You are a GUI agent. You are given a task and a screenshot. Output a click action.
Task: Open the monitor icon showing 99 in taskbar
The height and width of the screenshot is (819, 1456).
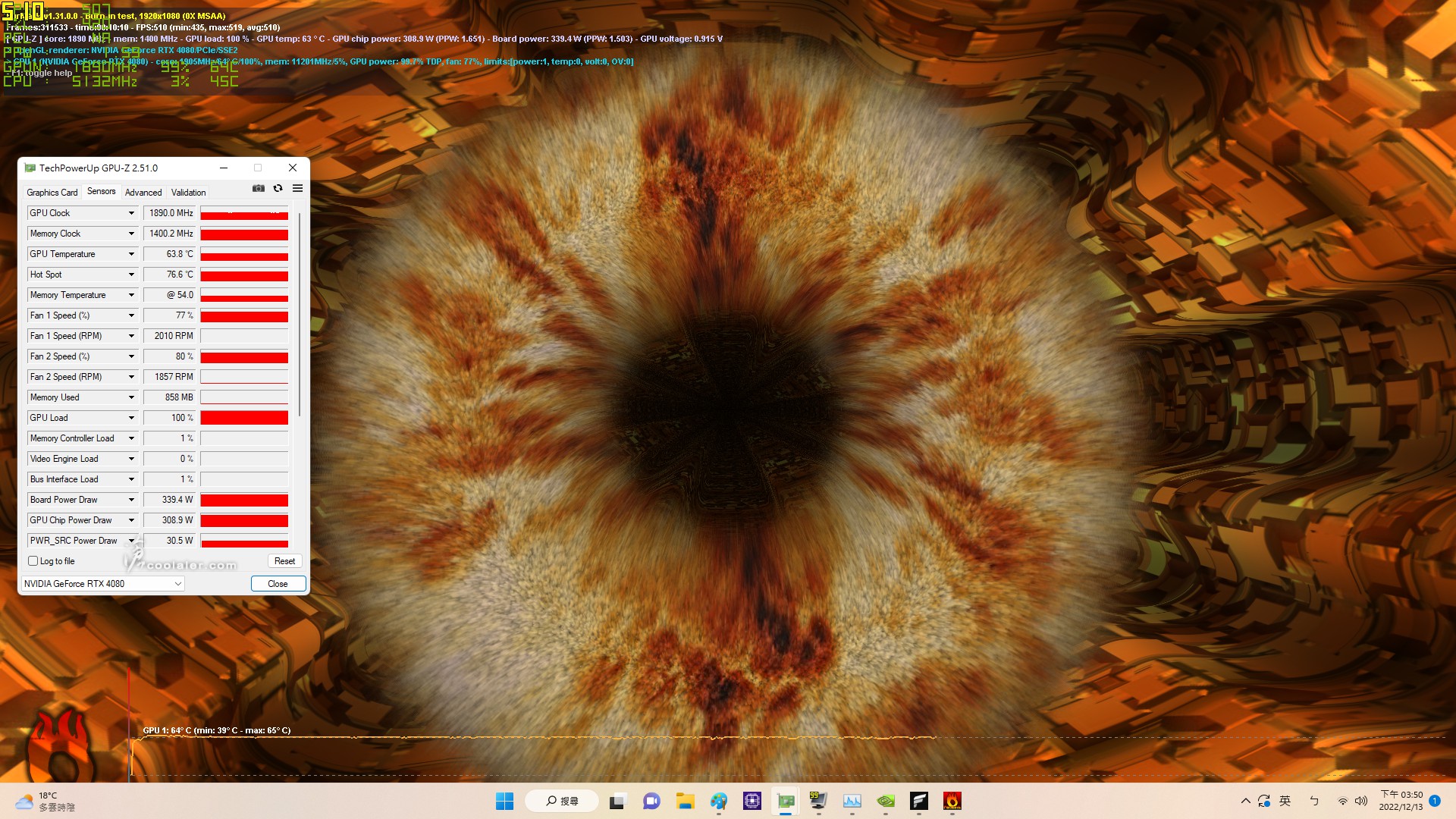(x=818, y=801)
